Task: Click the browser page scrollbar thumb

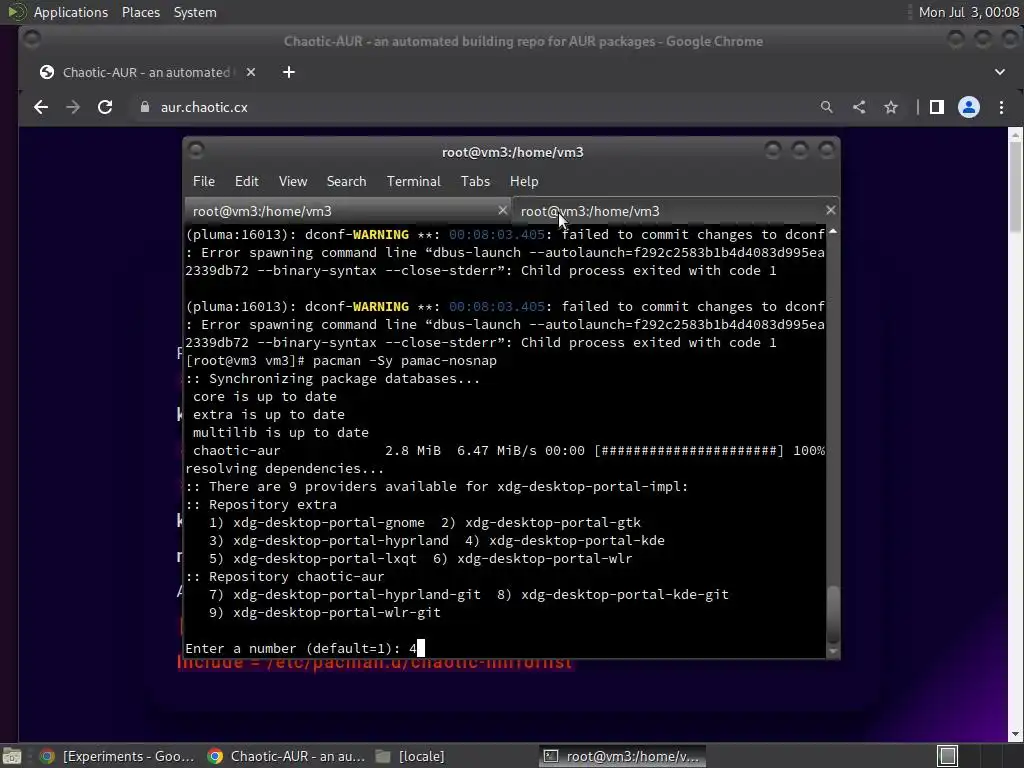Action: click(1015, 185)
